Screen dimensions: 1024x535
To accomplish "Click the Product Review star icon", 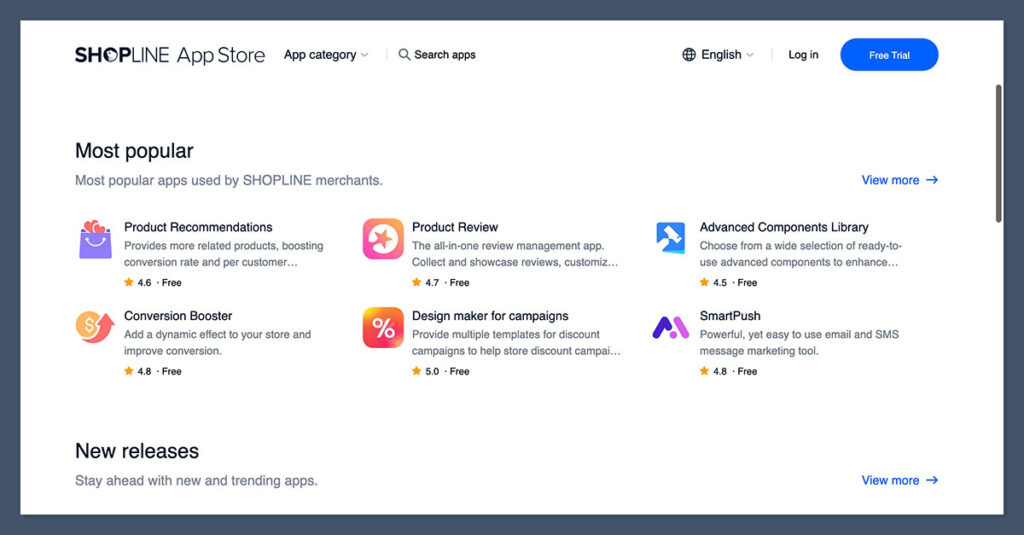I will tap(383, 239).
